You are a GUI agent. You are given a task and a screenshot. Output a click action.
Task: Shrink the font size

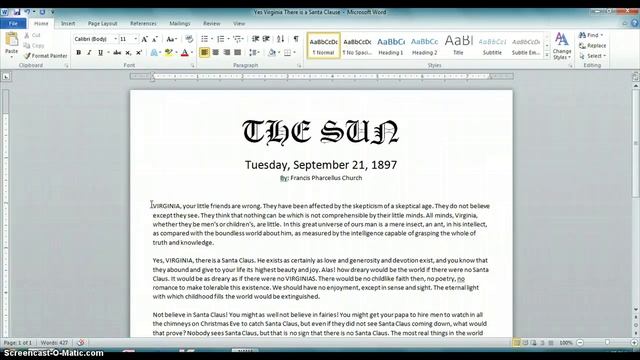pyautogui.click(x=155, y=39)
